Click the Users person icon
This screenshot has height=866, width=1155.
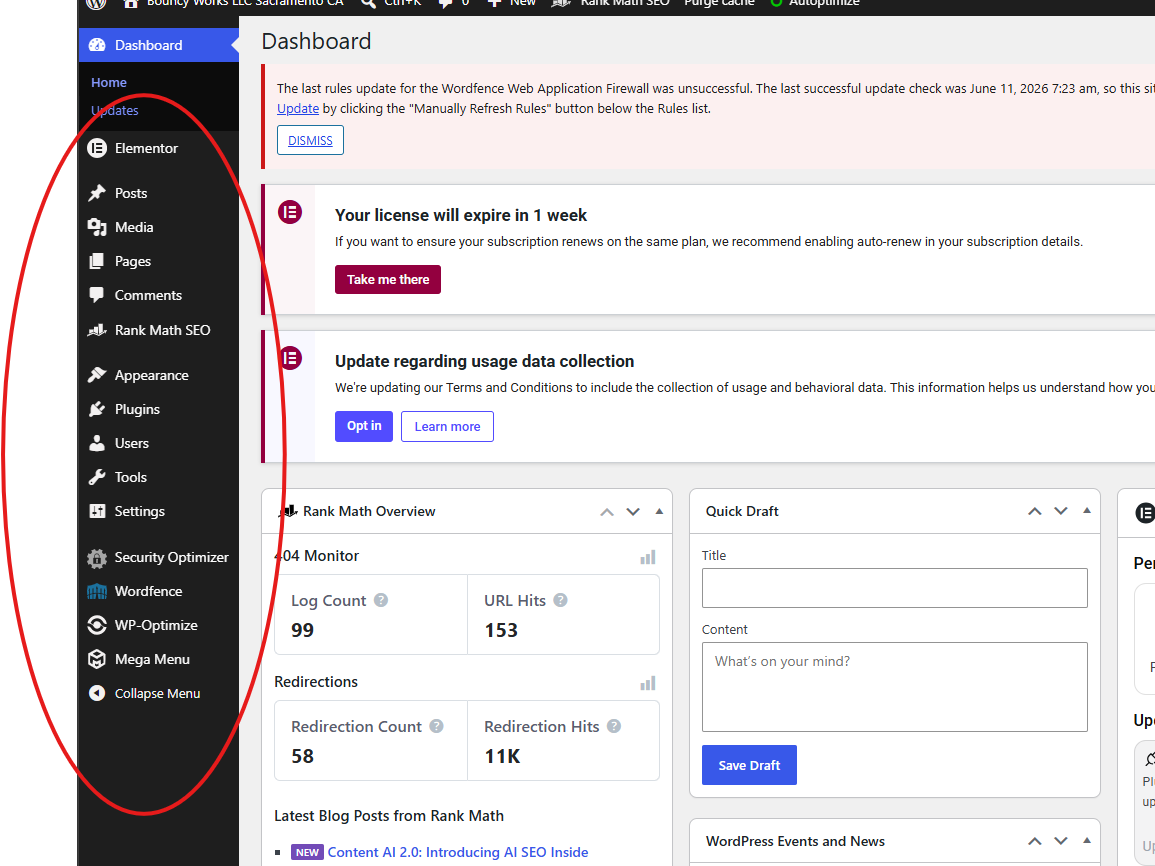click(x=97, y=443)
